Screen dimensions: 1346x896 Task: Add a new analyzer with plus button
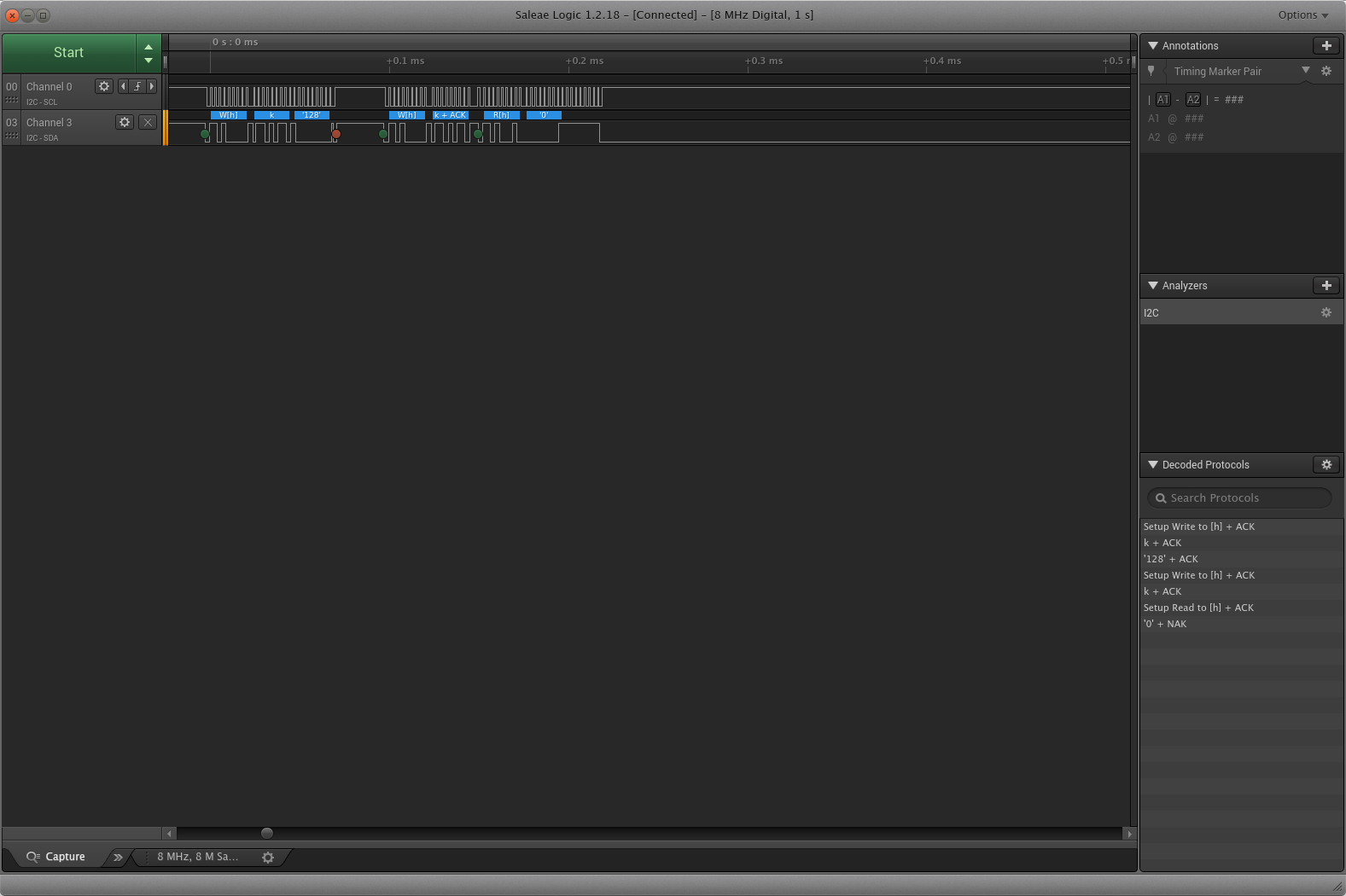tap(1326, 286)
